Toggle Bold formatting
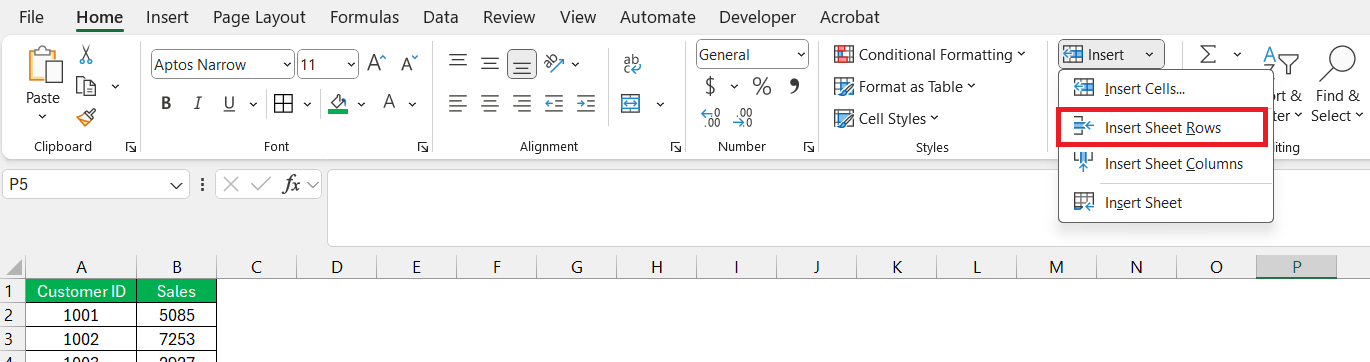Image resolution: width=1370 pixels, height=362 pixels. pos(166,103)
